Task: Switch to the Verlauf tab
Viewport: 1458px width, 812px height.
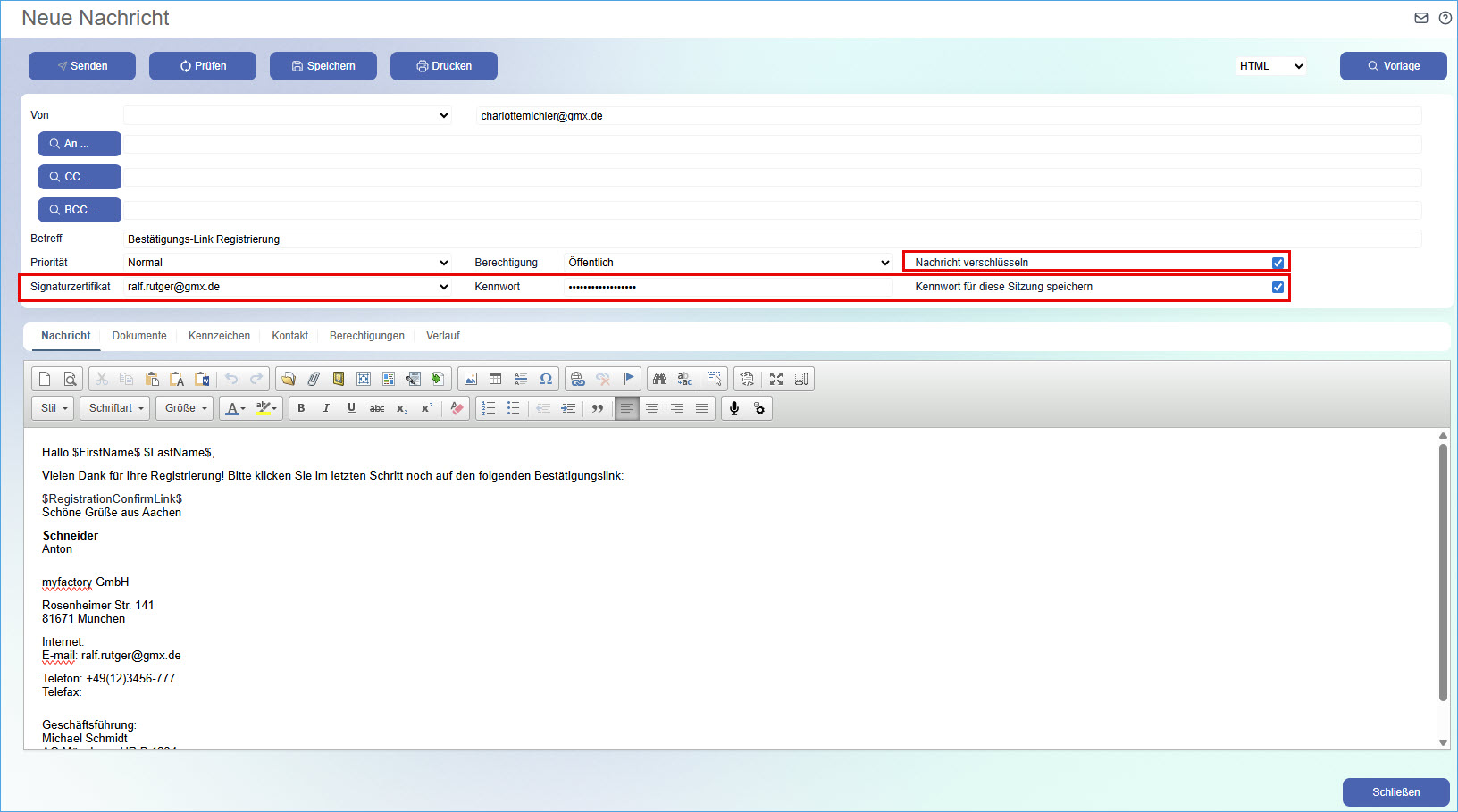Action: 443,336
